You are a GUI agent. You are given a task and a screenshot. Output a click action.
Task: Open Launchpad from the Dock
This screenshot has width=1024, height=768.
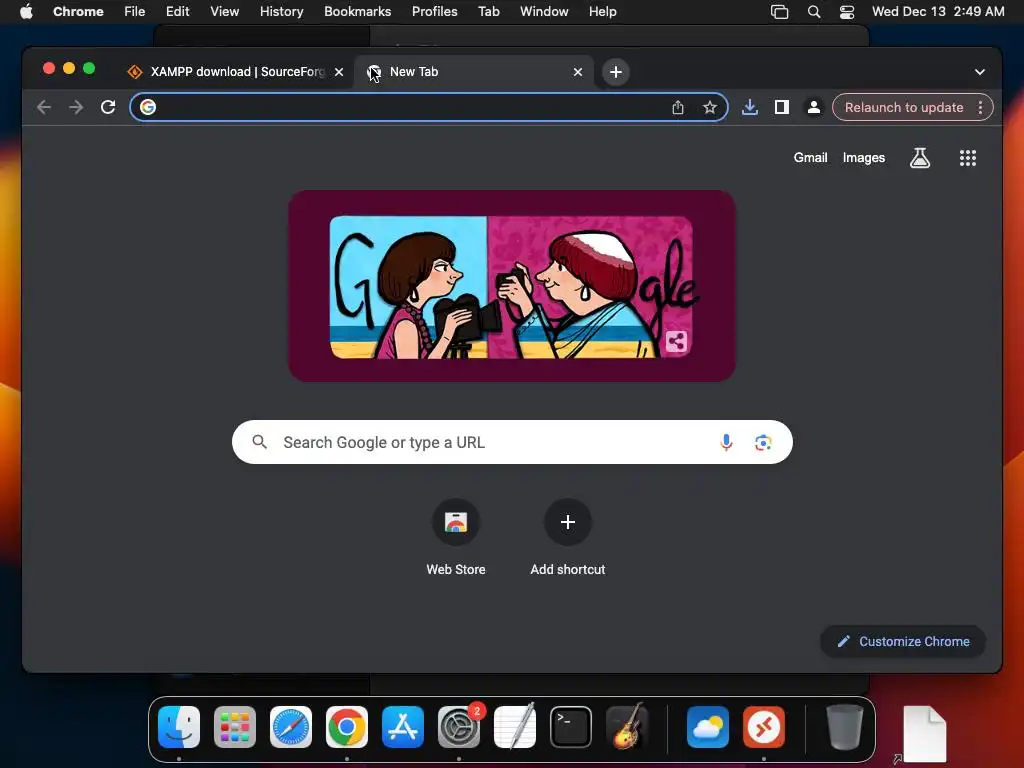pos(235,727)
